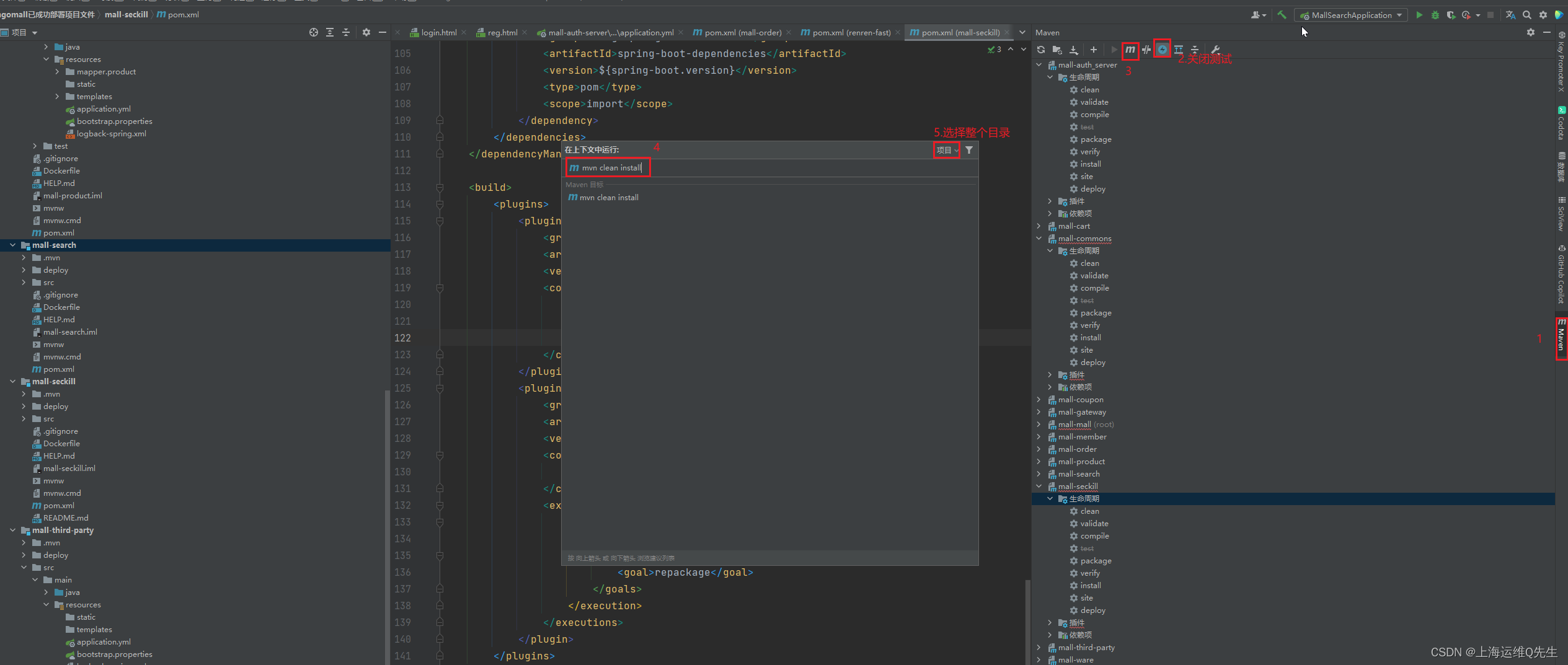Open the Maven vertical side tab
Screen dimensions: 1568x665
coord(1561,338)
